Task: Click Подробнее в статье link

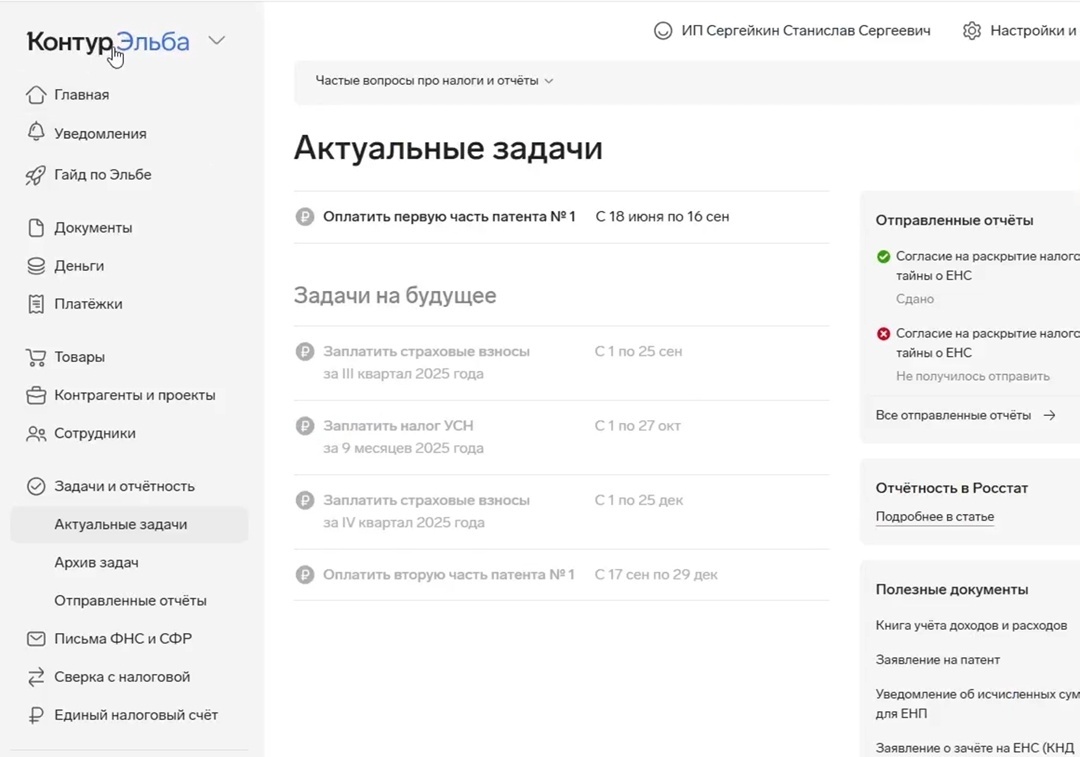Action: [935, 517]
